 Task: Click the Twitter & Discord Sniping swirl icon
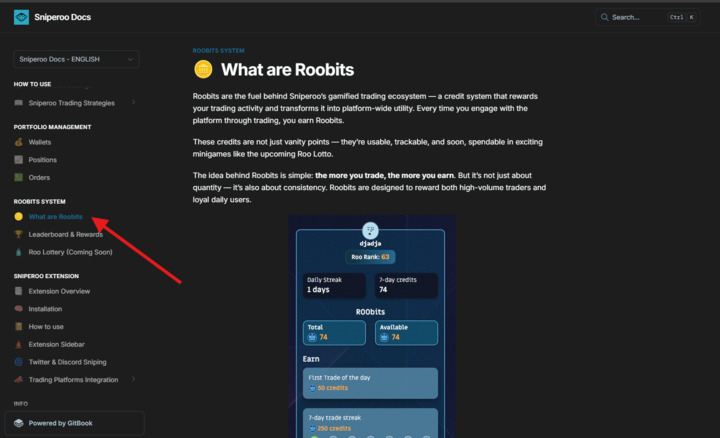pos(18,362)
